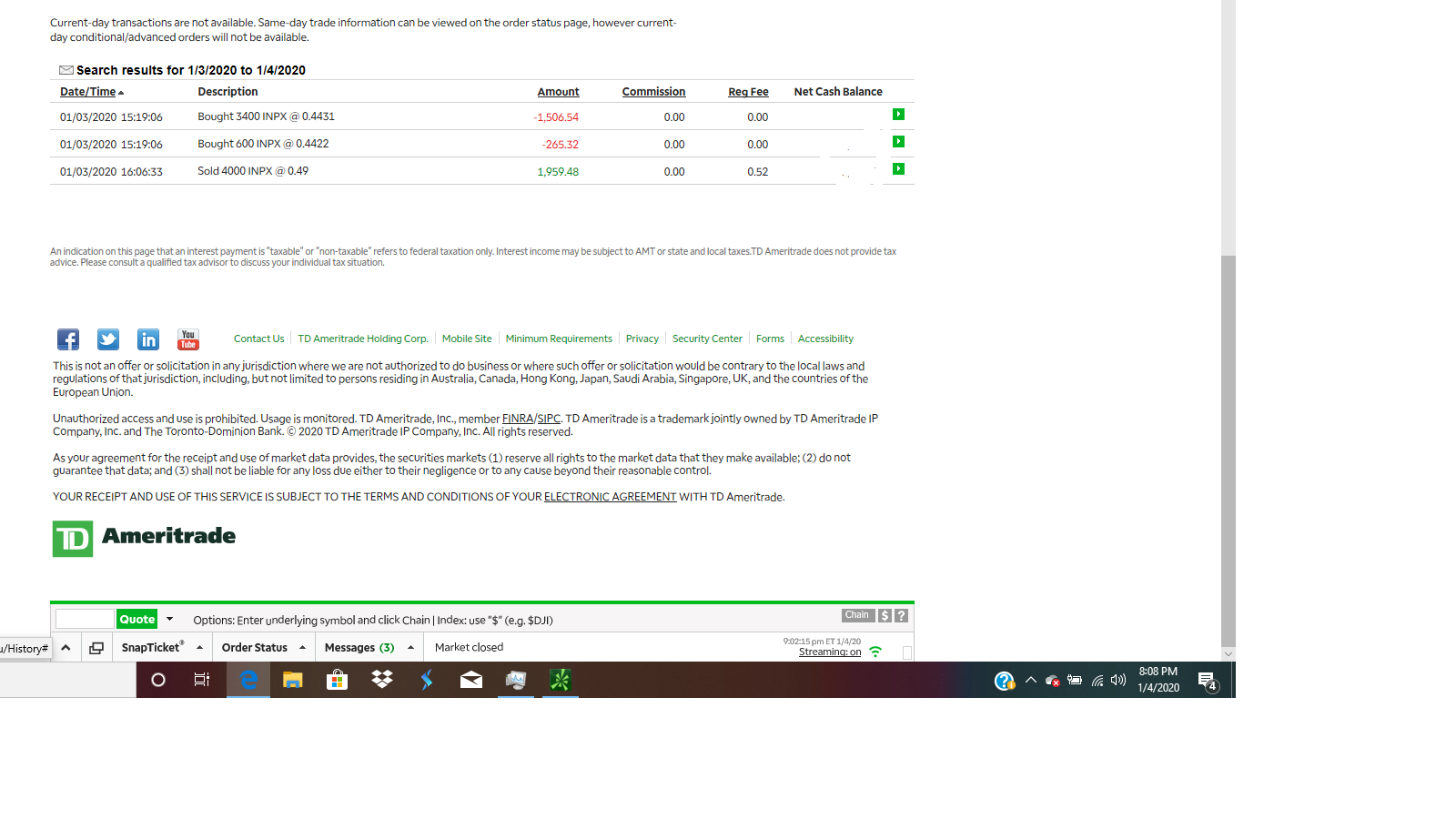Open Task View on the taskbar
The height and width of the screenshot is (819, 1456).
[202, 680]
